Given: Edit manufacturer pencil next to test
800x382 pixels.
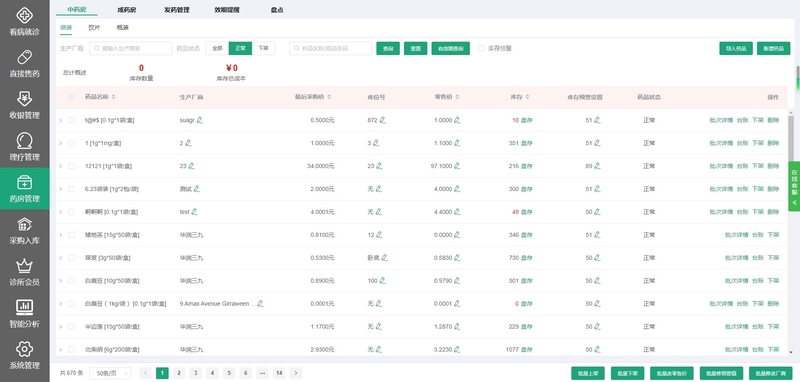Looking at the screenshot, I should click(x=194, y=212).
